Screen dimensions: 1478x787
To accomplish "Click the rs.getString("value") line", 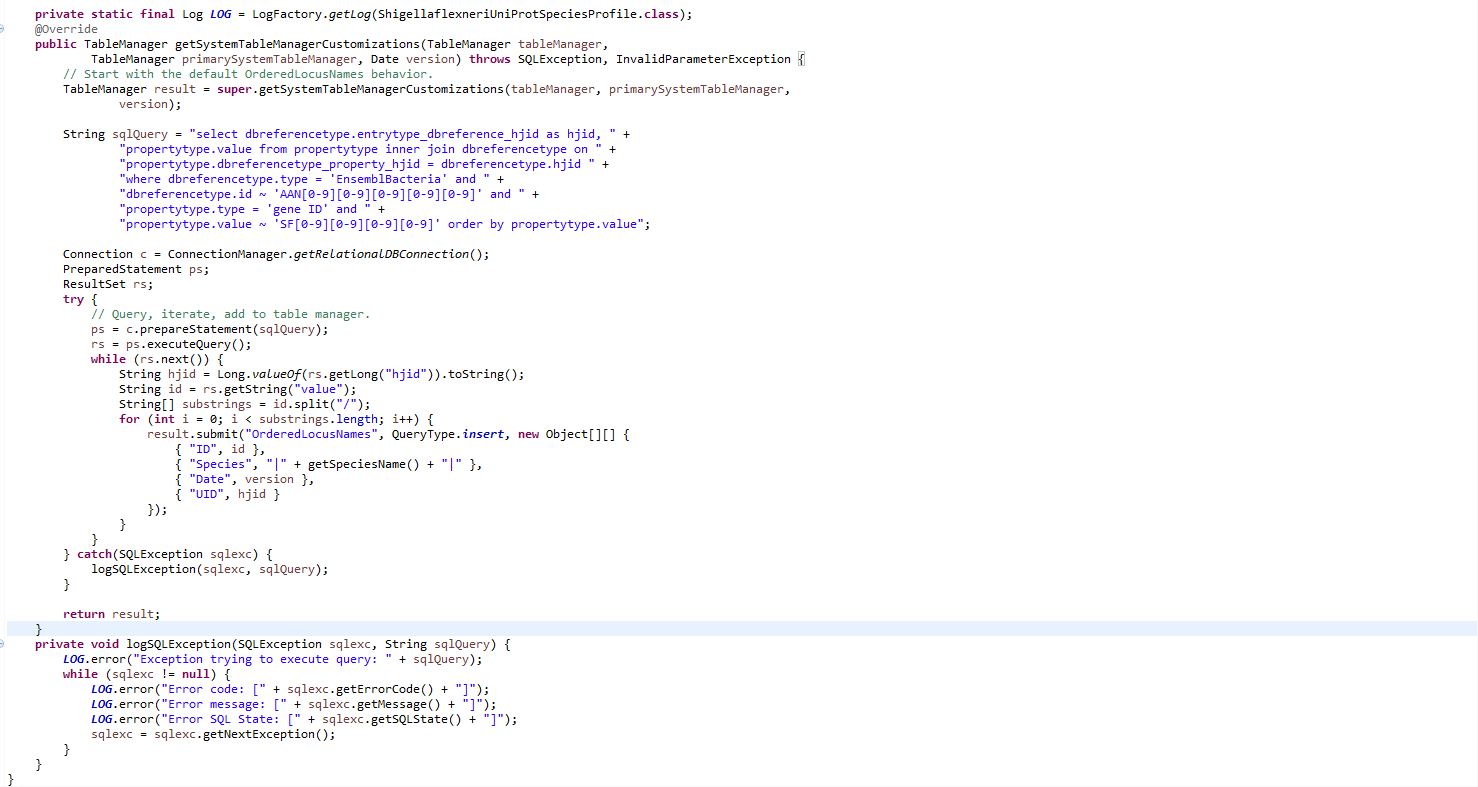I will [237, 389].
